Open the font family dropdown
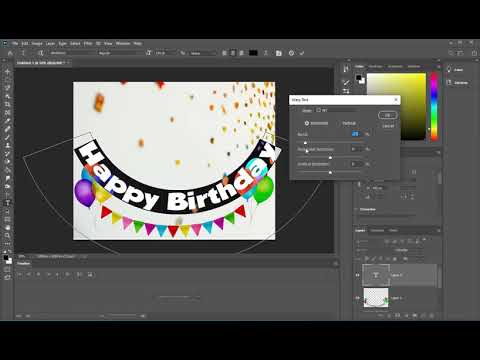The height and width of the screenshot is (360, 480). coord(71,53)
